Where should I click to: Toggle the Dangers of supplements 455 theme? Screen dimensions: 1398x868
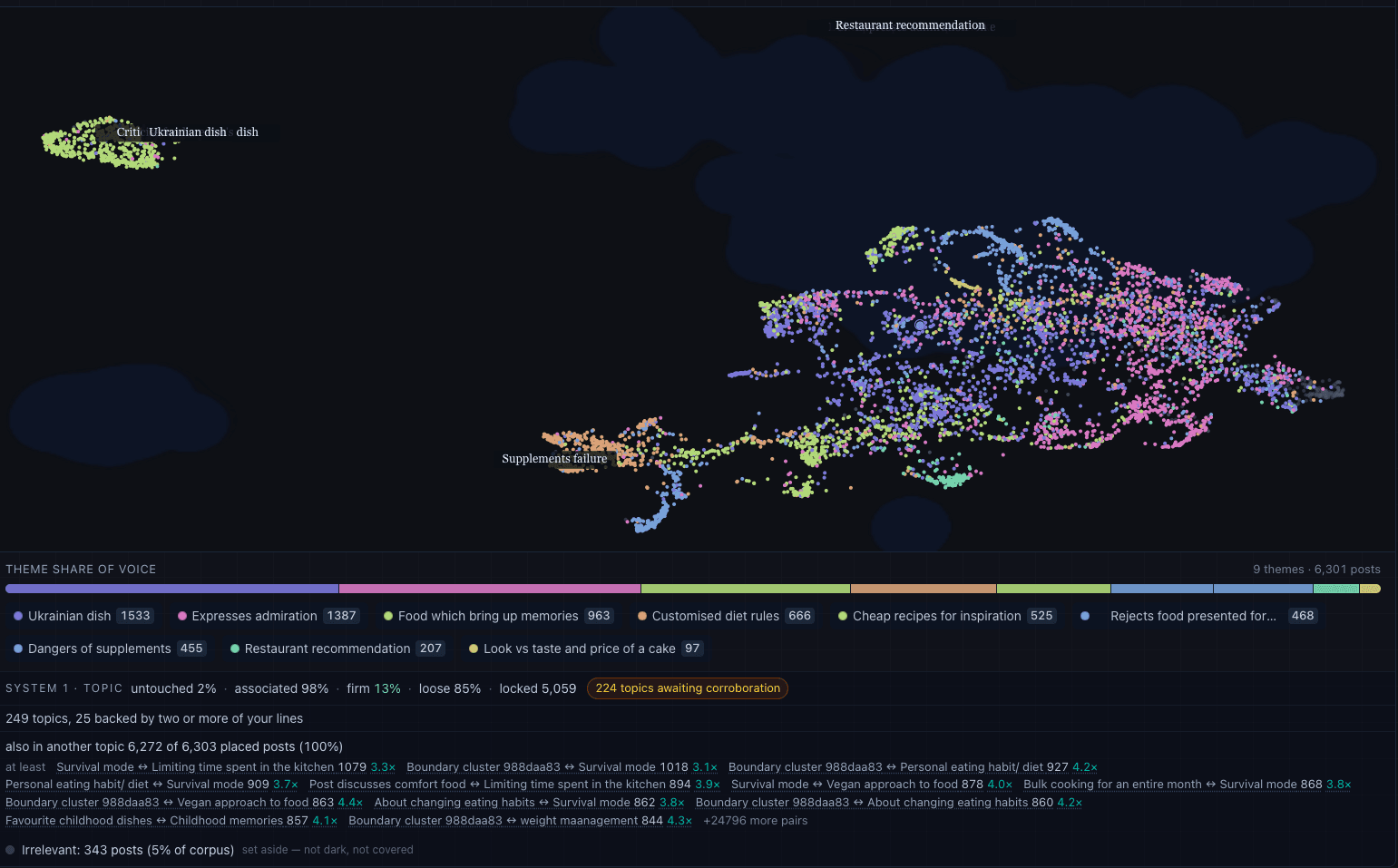(109, 649)
